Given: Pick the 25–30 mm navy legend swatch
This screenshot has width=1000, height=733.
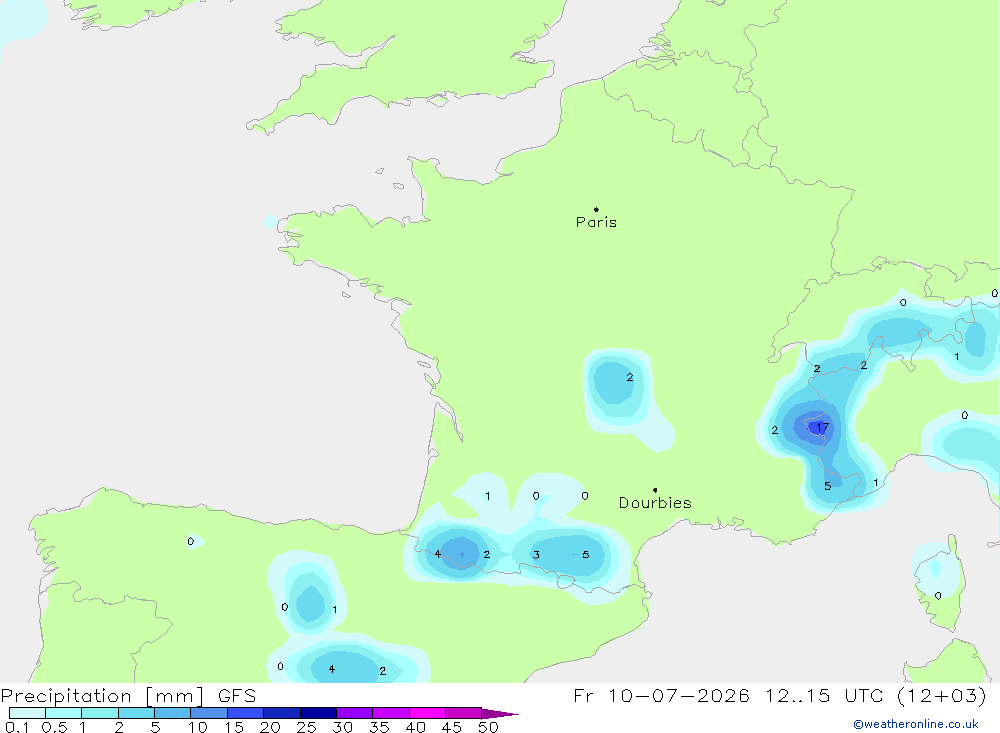Looking at the screenshot, I should point(318,713).
